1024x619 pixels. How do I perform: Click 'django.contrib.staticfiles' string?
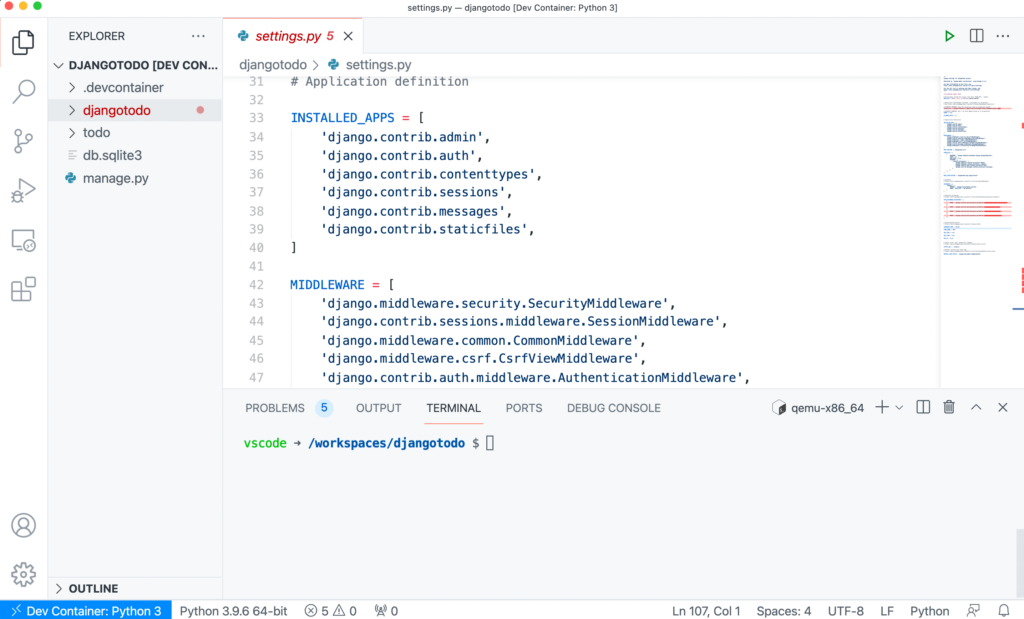(x=424, y=230)
